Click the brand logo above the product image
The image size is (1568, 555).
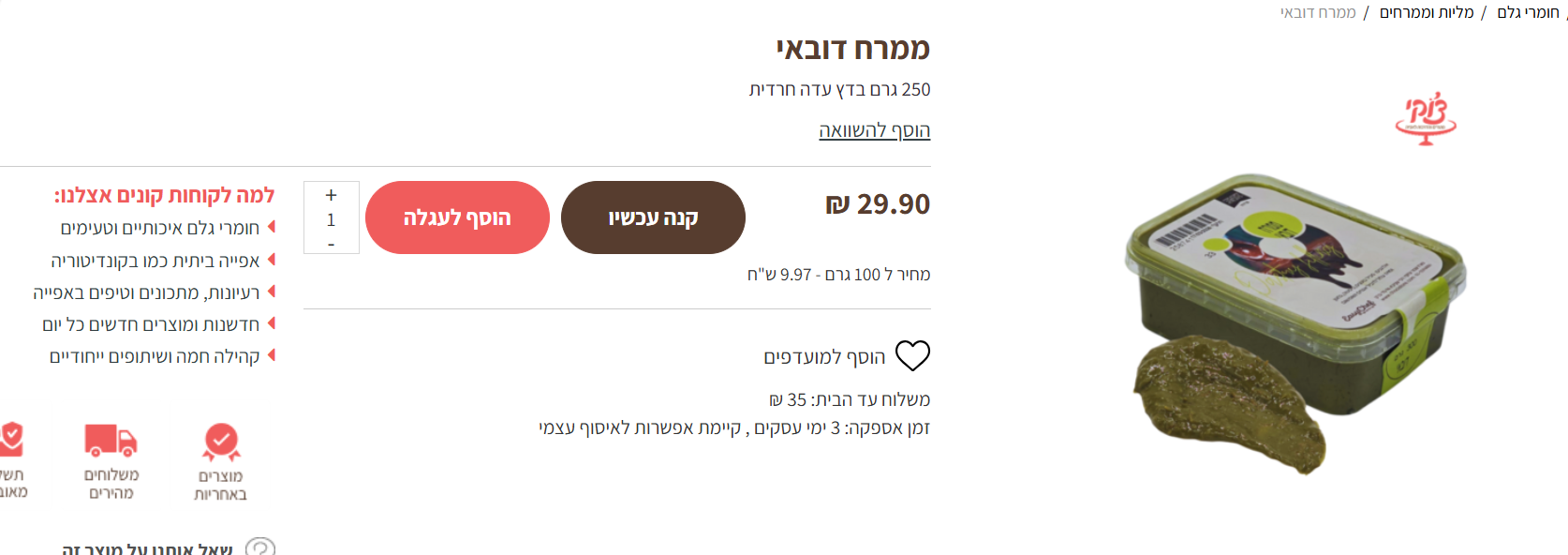1426,119
